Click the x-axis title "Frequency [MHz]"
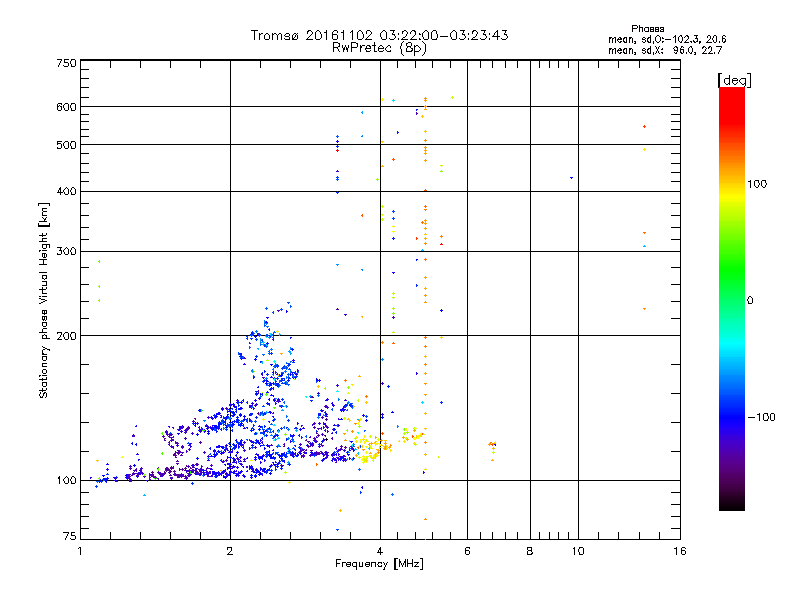This screenshot has width=800, height=600. coord(379,564)
